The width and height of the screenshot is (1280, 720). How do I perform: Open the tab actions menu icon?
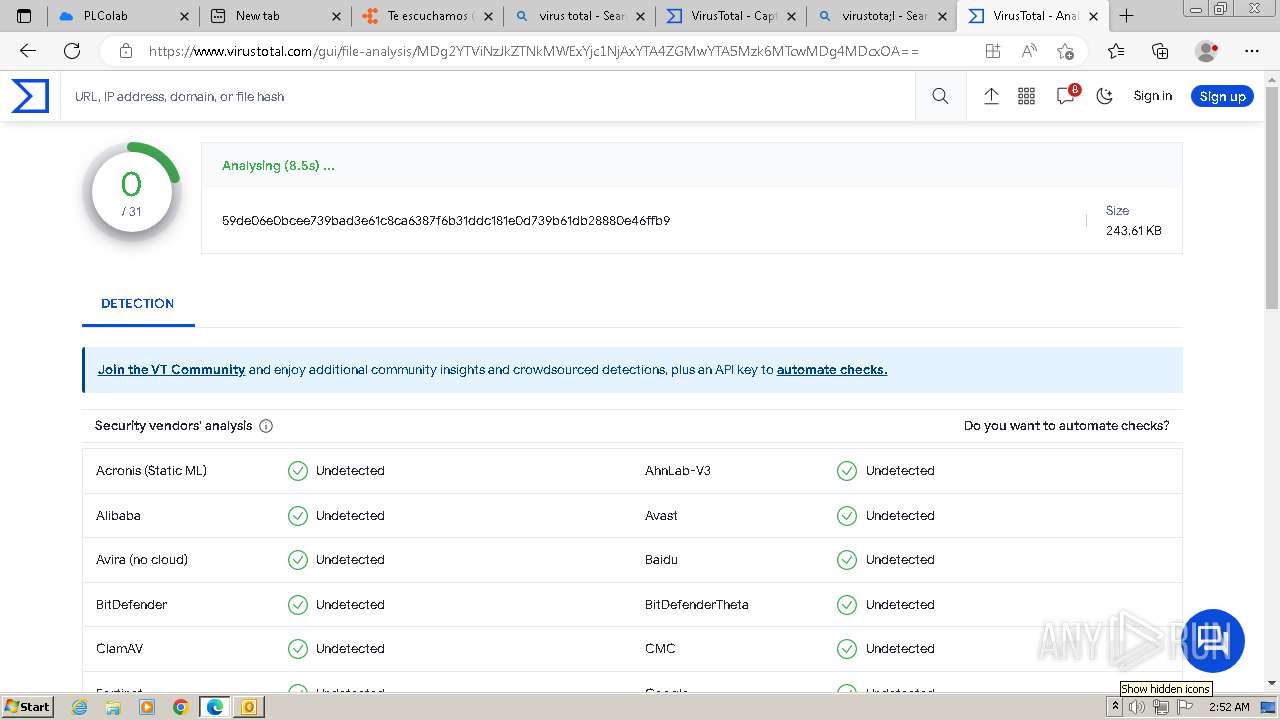pos(24,16)
